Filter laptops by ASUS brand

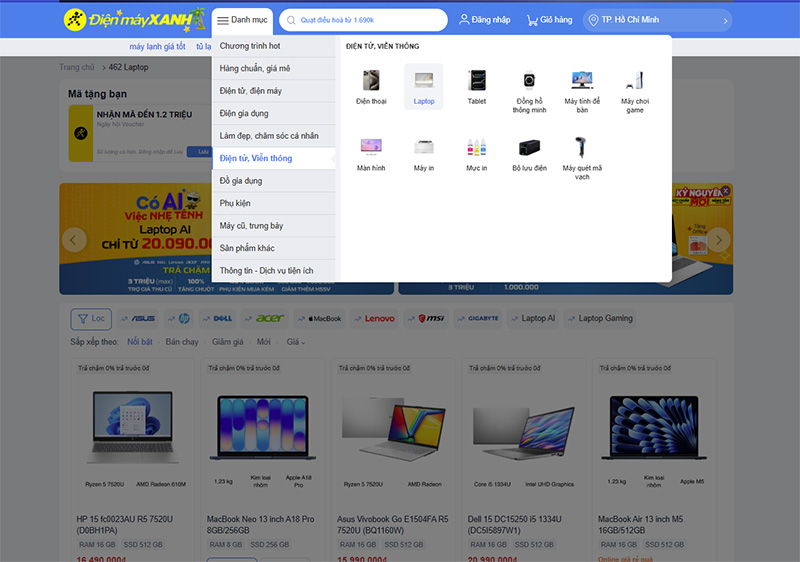tap(138, 318)
